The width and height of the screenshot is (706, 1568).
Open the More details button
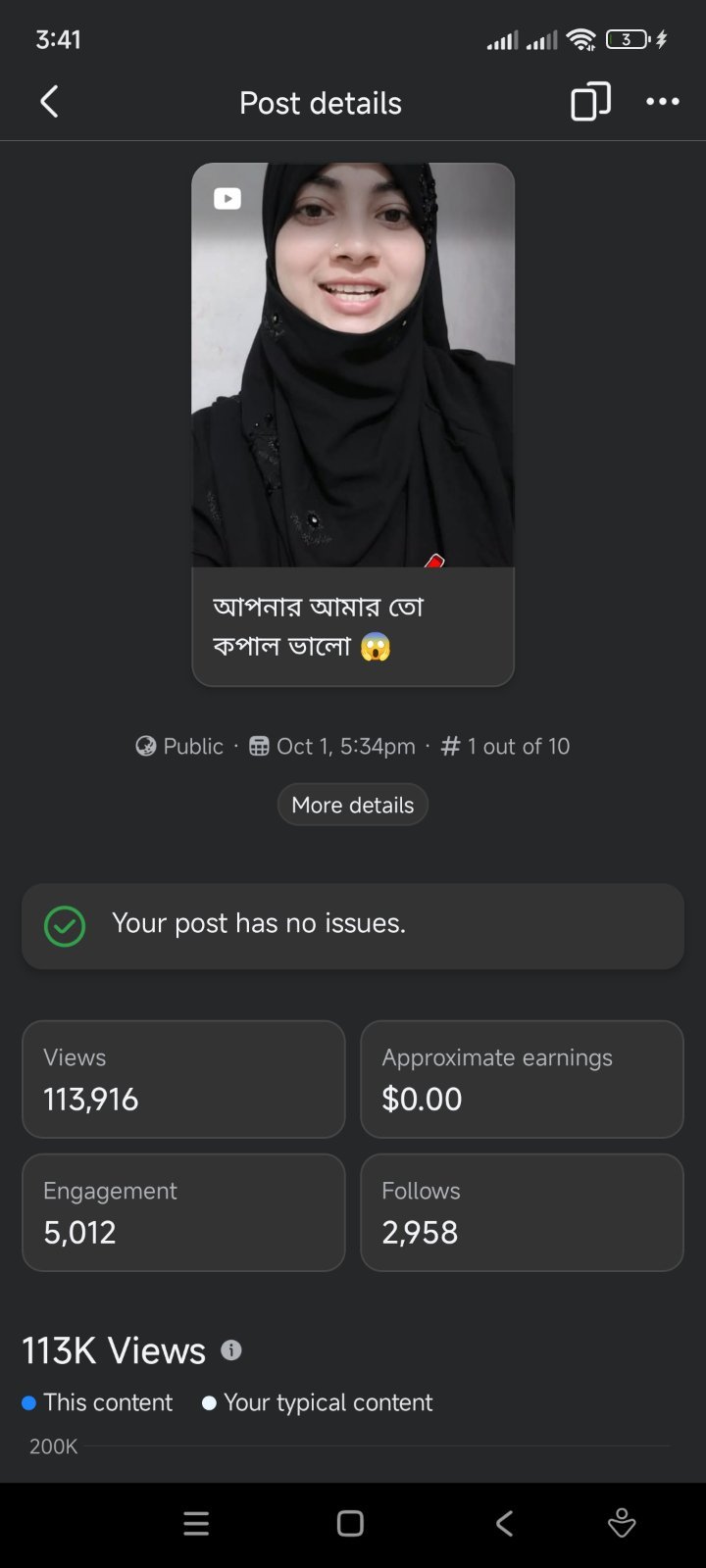[x=353, y=805]
